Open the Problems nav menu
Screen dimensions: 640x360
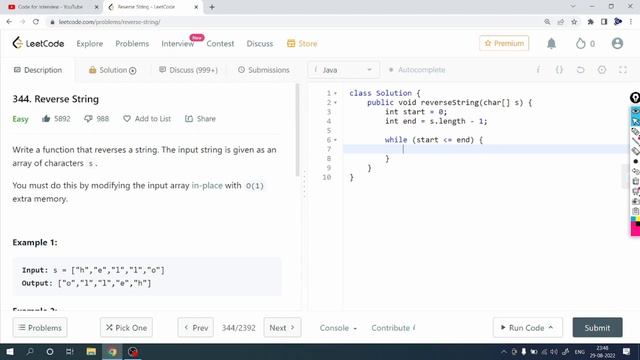[132, 43]
